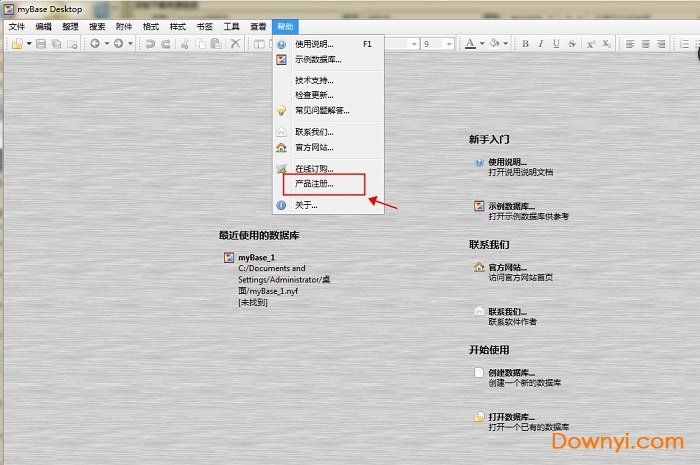700x465 pixels.
Task: Toggle strikethrough formatting
Action: (572, 44)
